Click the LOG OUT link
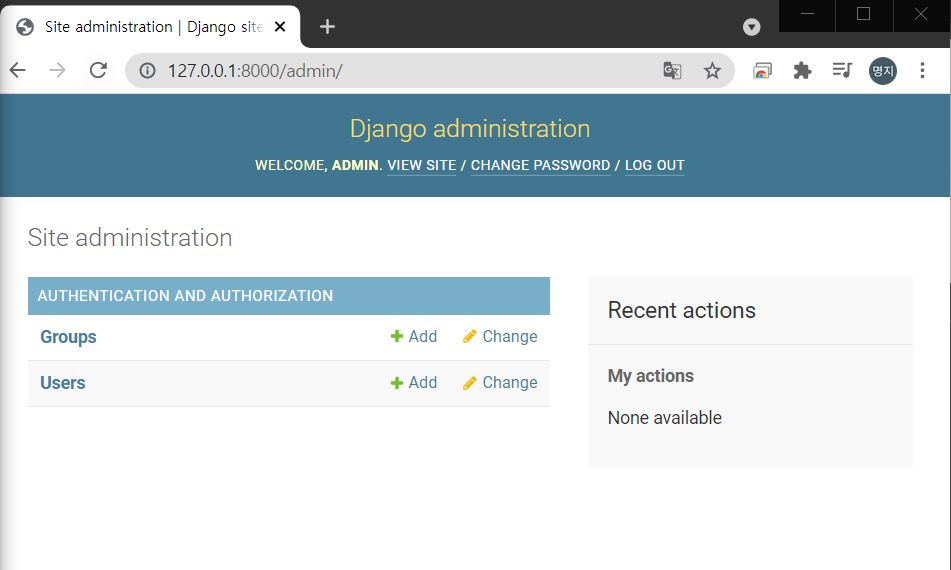The width and height of the screenshot is (951, 570). point(654,166)
